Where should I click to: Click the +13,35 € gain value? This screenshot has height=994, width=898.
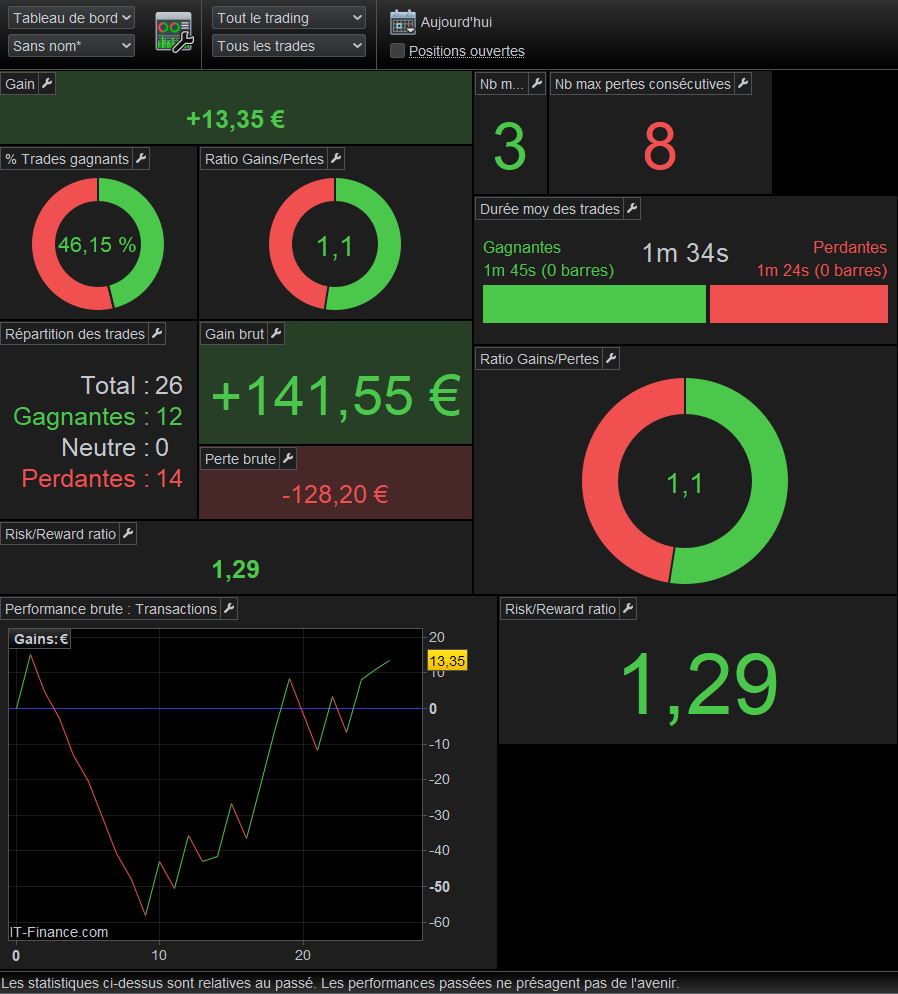236,119
